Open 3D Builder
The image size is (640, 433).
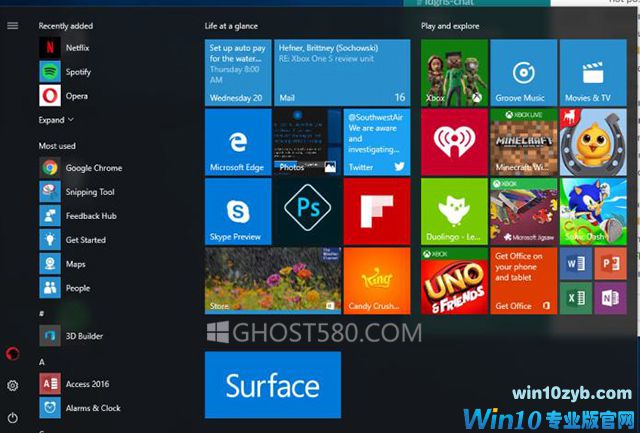50,336
